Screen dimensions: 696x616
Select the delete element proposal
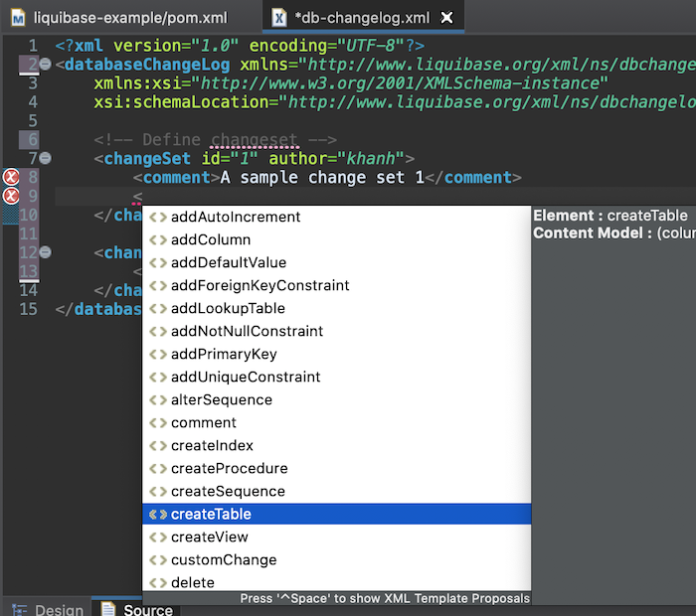click(x=336, y=582)
